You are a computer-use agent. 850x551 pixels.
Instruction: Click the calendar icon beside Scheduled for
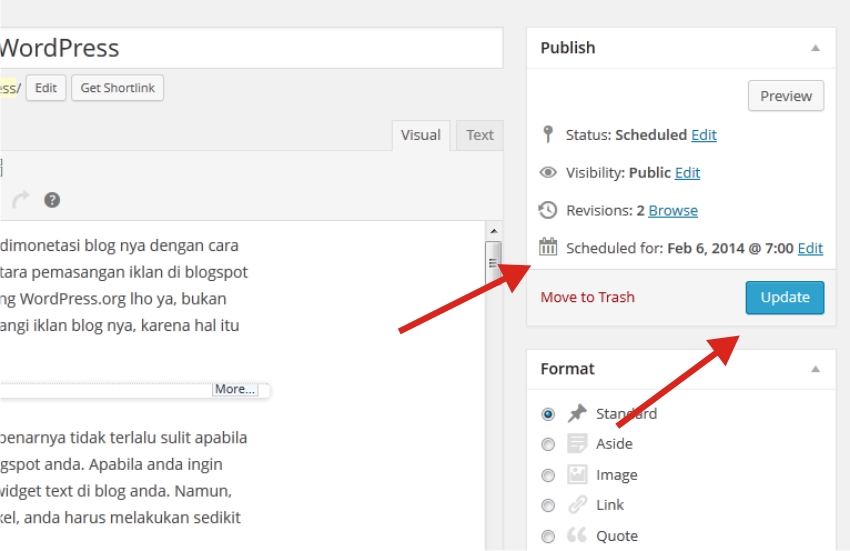pyautogui.click(x=548, y=247)
